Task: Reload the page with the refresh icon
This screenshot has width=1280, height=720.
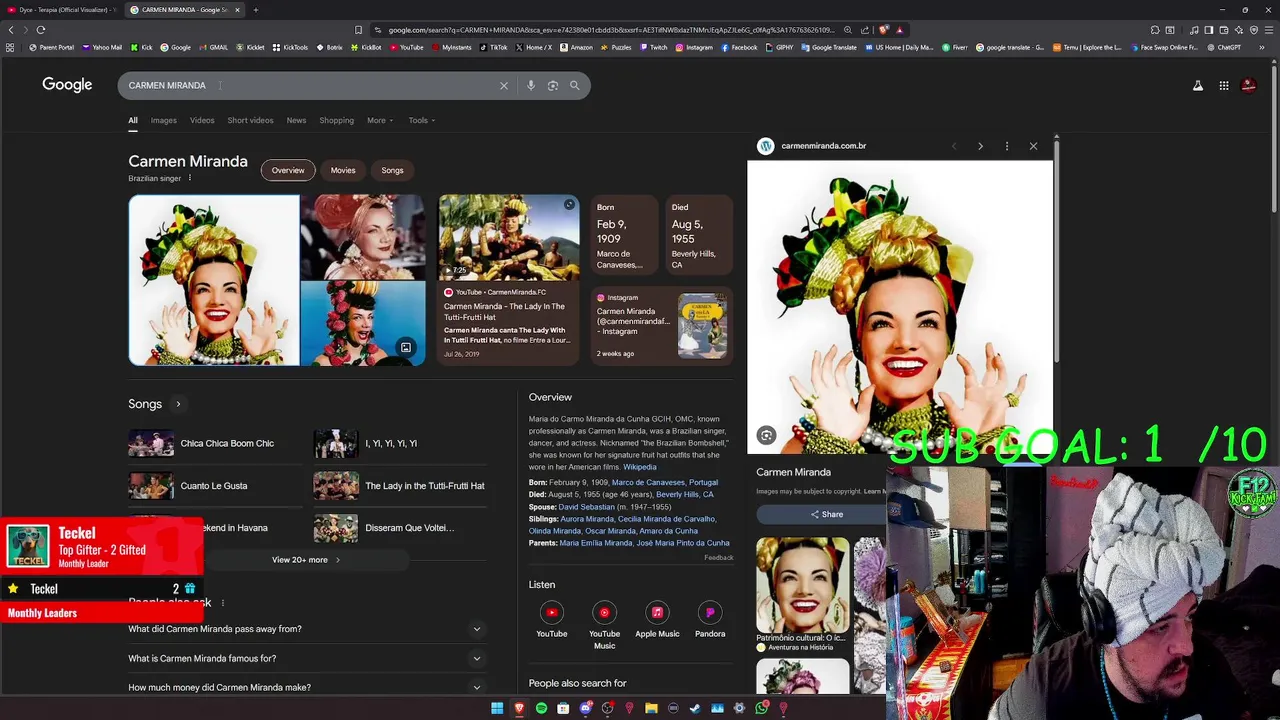Action: pos(41,30)
